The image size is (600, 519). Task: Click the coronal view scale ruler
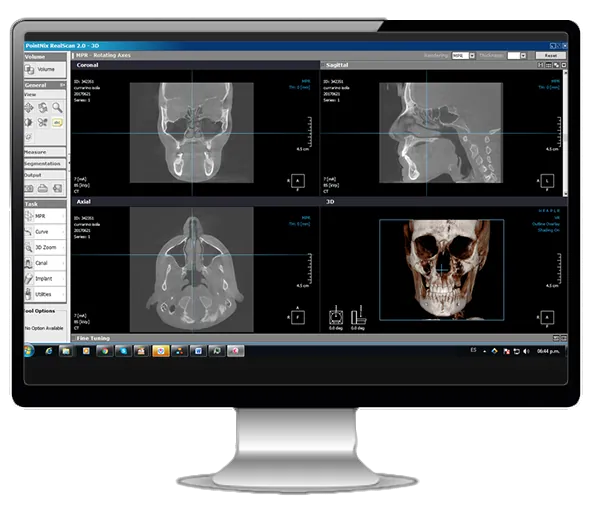click(x=309, y=132)
